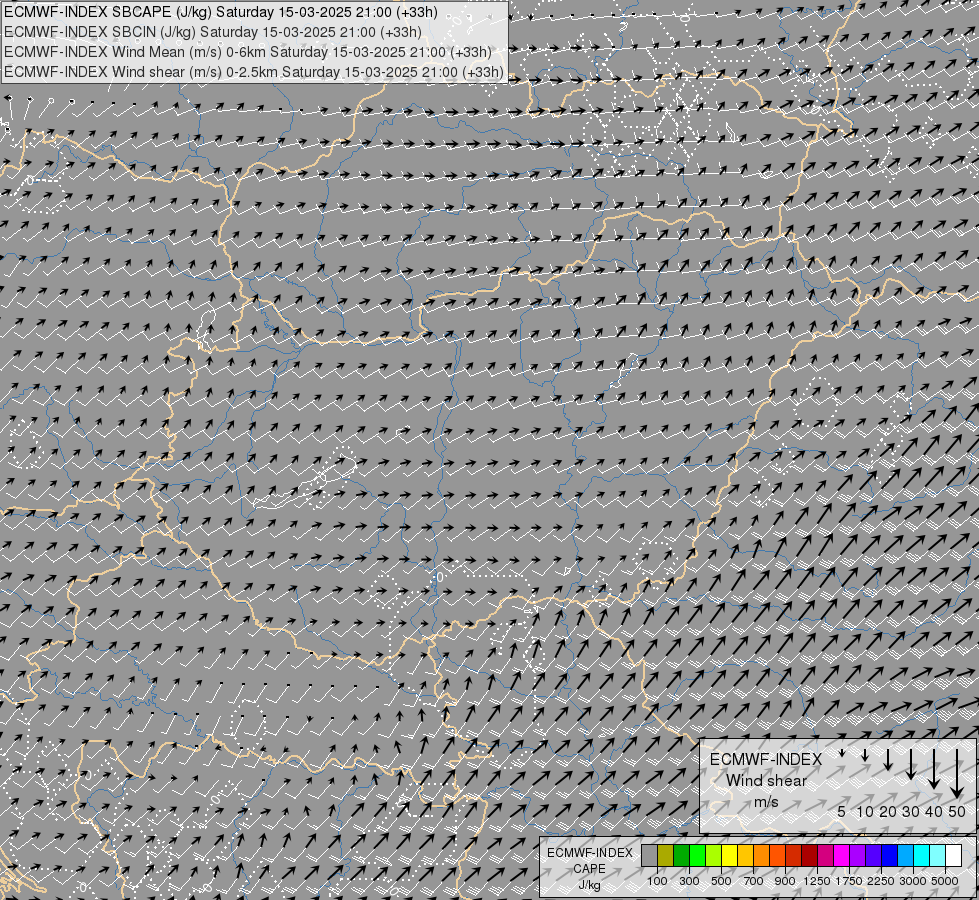Select the SBCAPE (J/kg) title line
Screen dimensions: 979x900
point(221,12)
